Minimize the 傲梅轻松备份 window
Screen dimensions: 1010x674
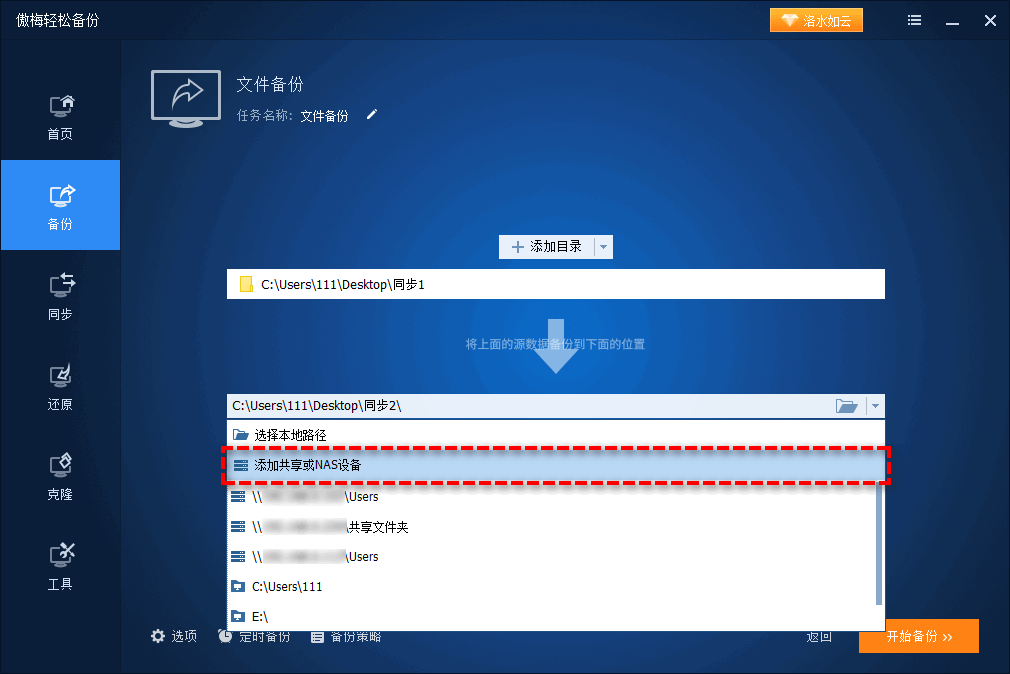[953, 21]
